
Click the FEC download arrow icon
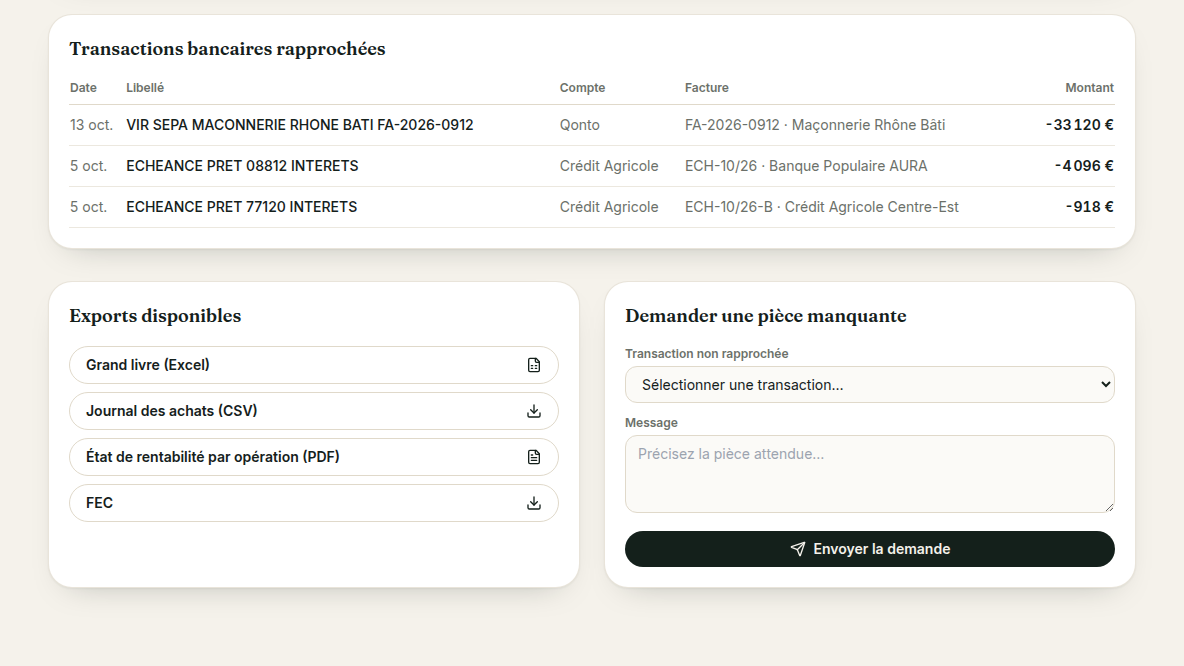pos(534,504)
